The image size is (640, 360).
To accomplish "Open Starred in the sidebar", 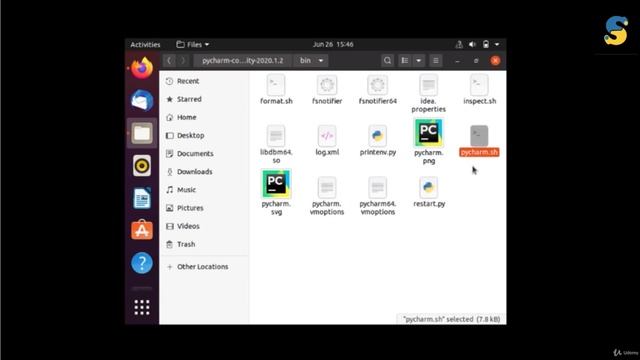I will click(x=204, y=99).
